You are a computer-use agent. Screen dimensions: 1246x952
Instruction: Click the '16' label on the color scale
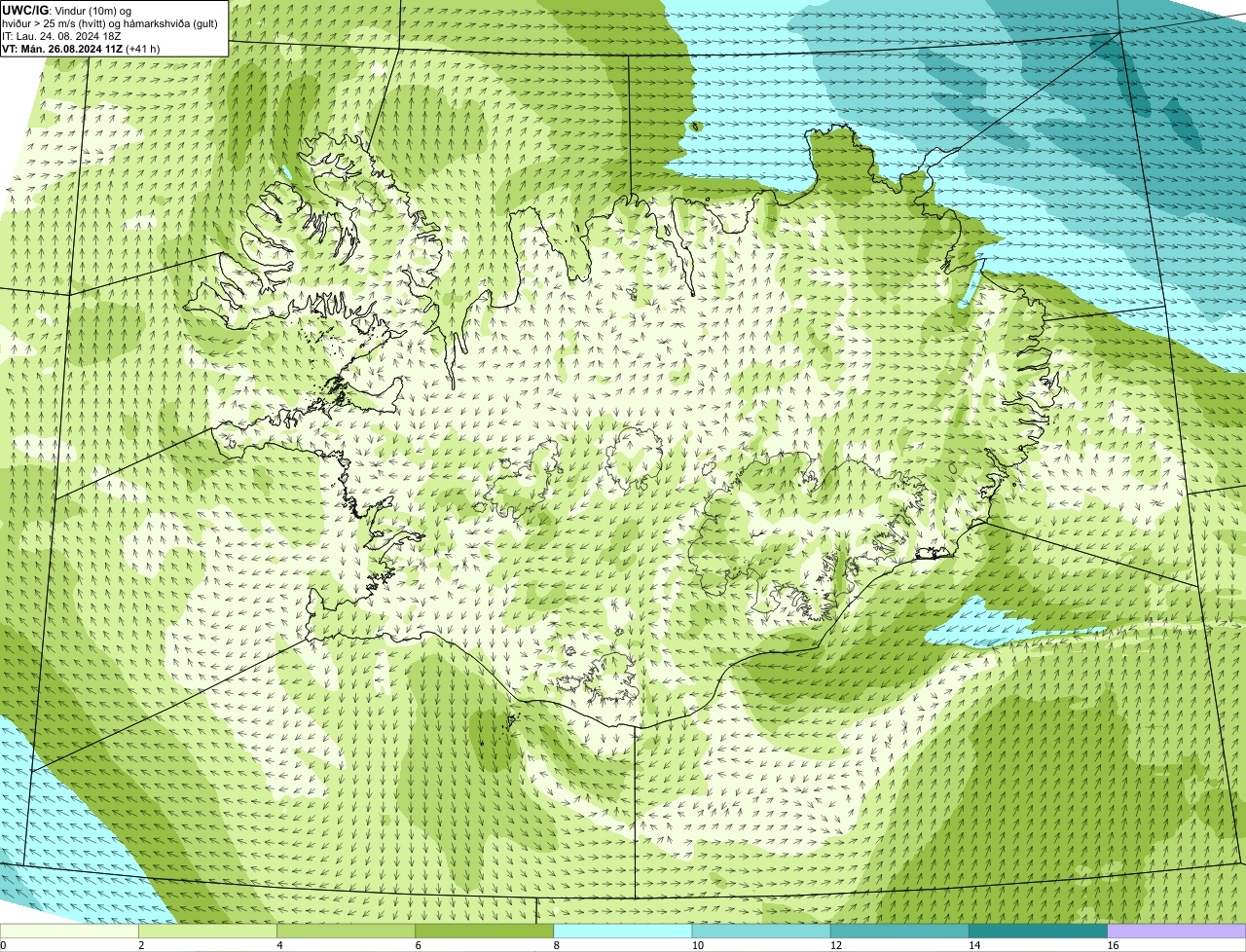[x=1112, y=945]
